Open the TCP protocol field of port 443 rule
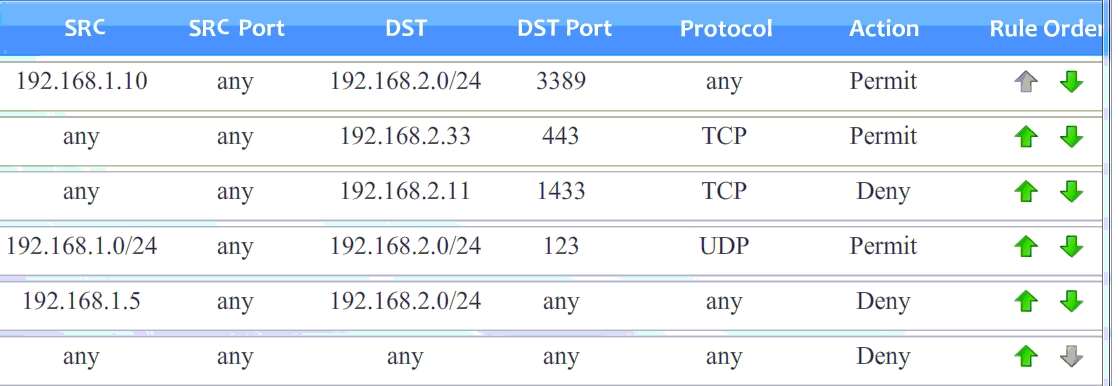The height and width of the screenshot is (386, 1118). (x=724, y=136)
